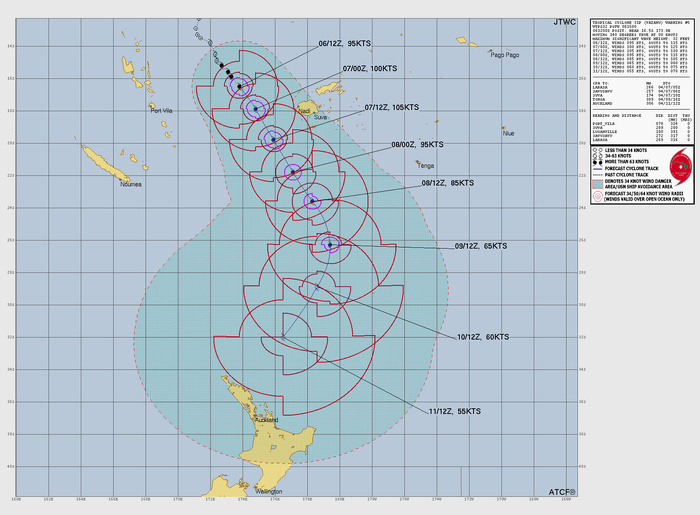Click the '07/00Z, 100KTS' label
The width and height of the screenshot is (700, 515).
click(x=370, y=68)
